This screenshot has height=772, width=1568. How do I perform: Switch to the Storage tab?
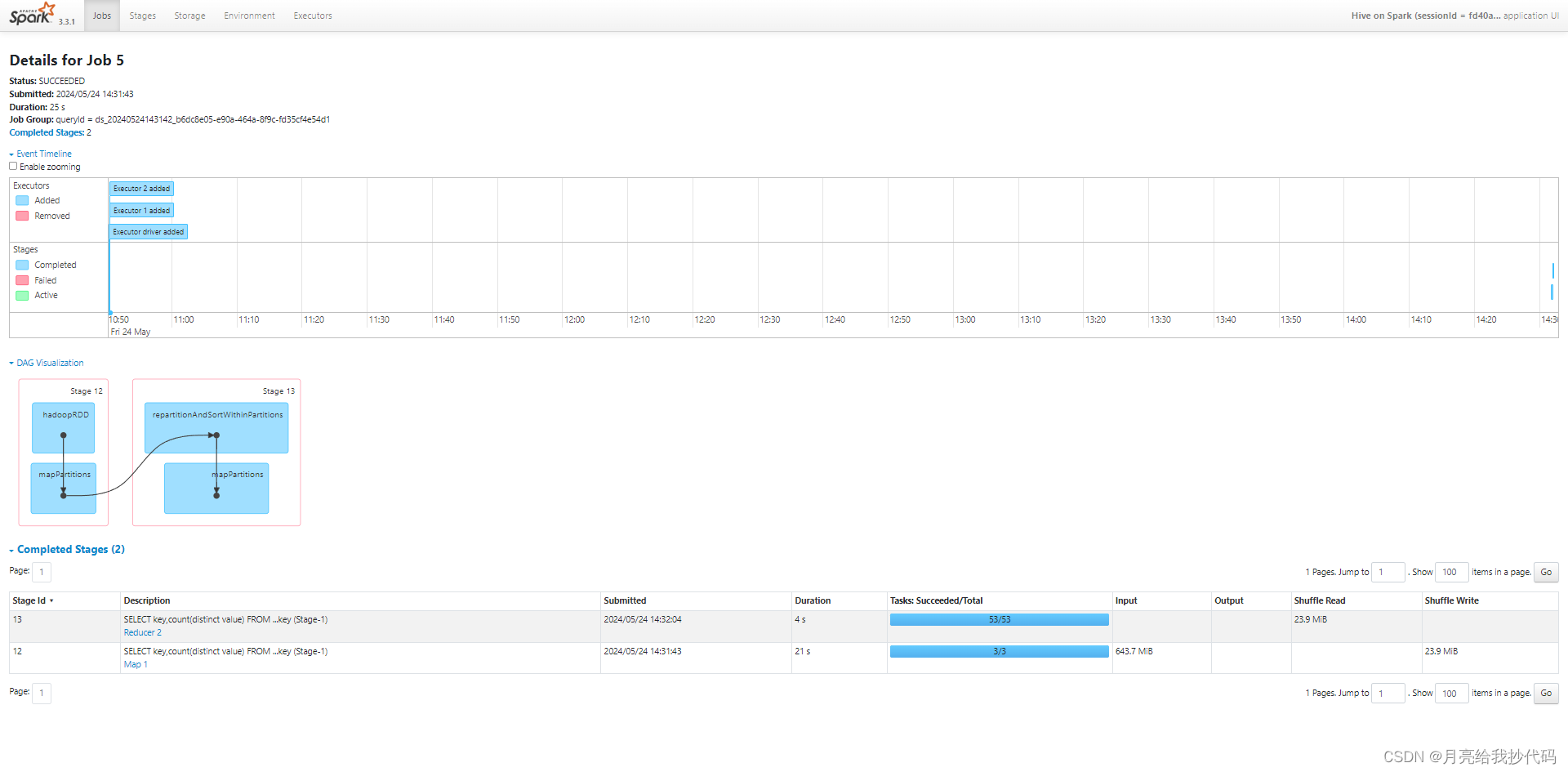[189, 16]
